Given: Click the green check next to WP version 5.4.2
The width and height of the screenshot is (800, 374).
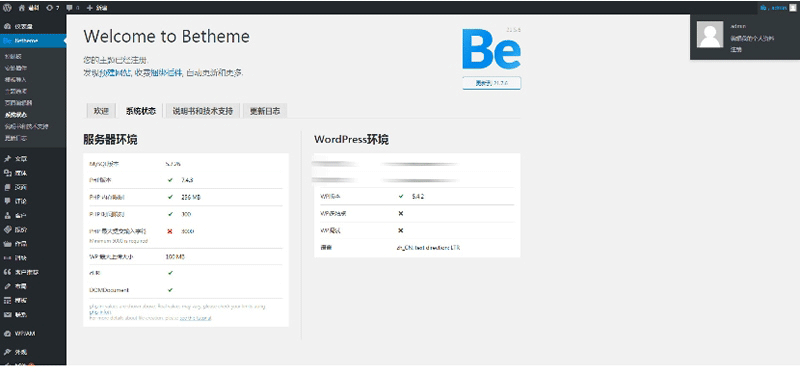Looking at the screenshot, I should tap(401, 196).
